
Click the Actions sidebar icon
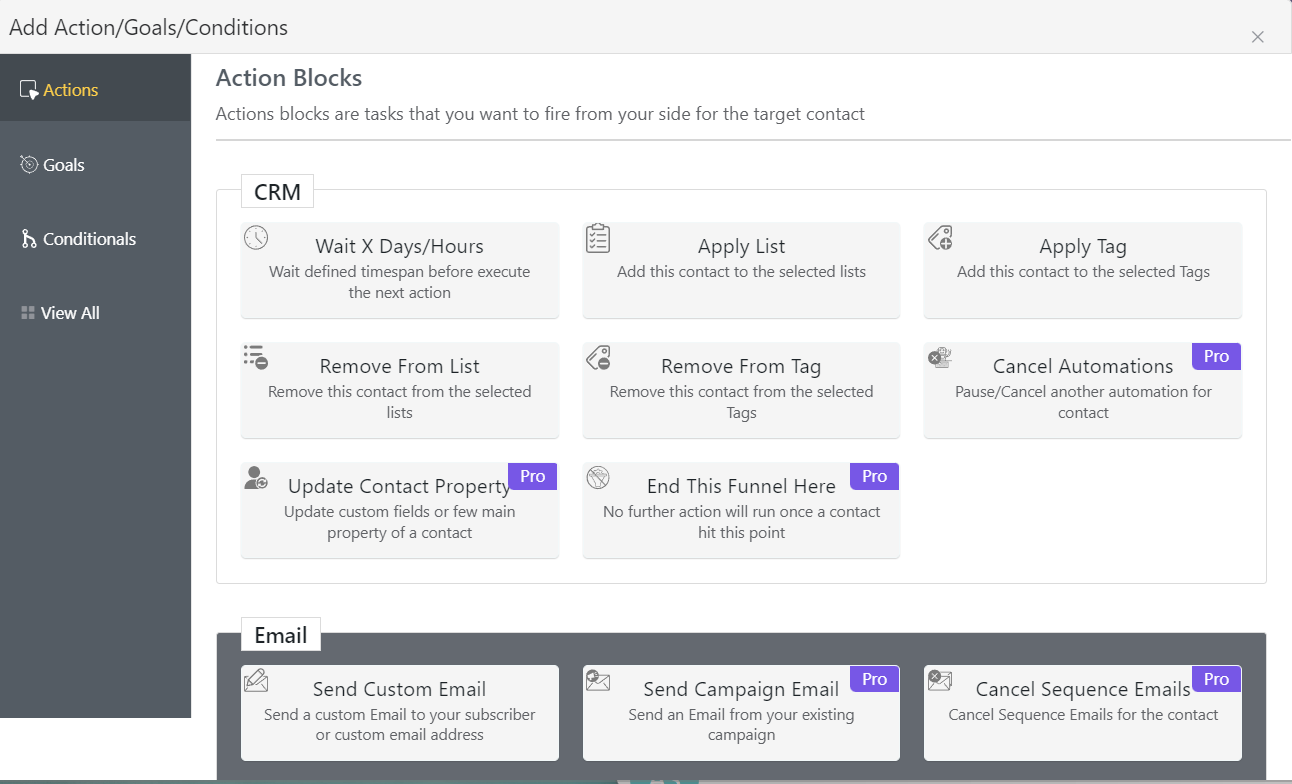point(29,90)
